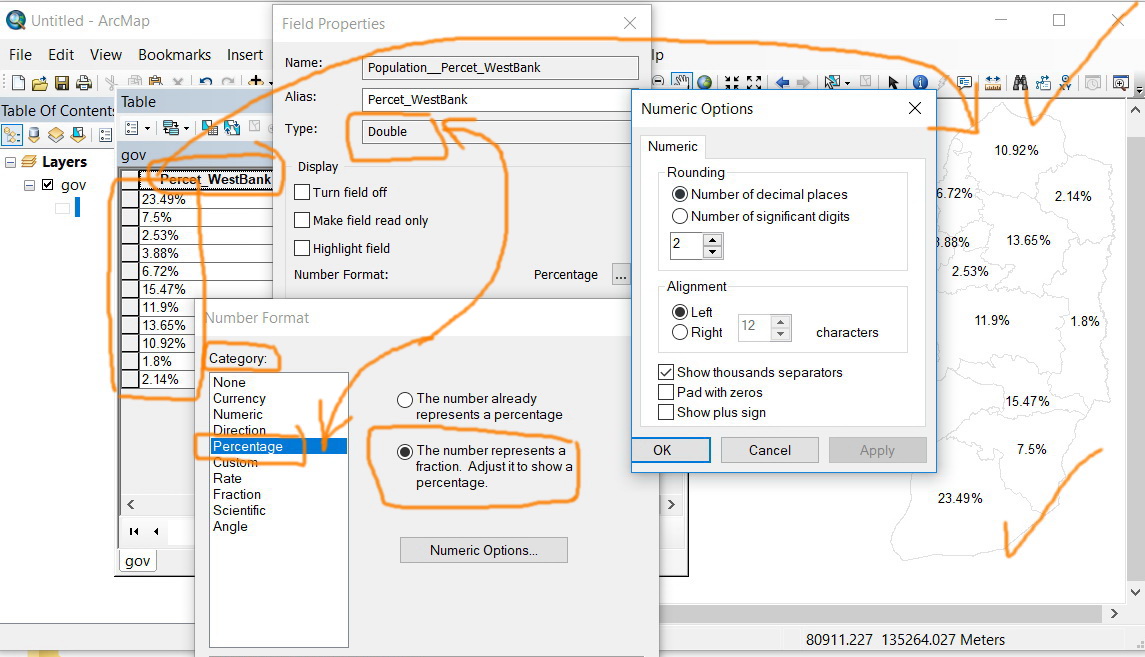Screen dimensions: 1145x657
Task: Select 'number represents a fraction' option
Action: (x=405, y=452)
